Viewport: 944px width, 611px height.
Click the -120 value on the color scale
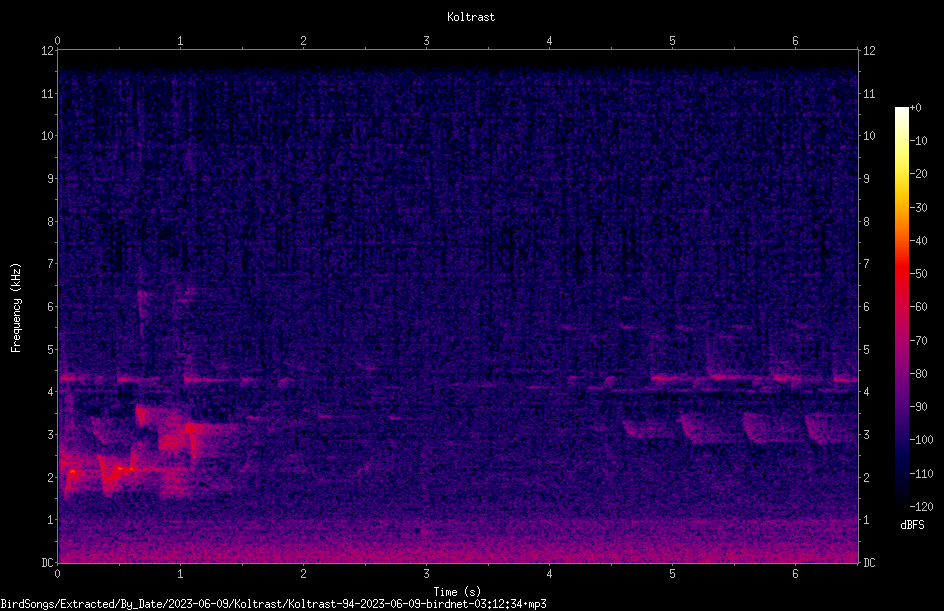coord(921,507)
